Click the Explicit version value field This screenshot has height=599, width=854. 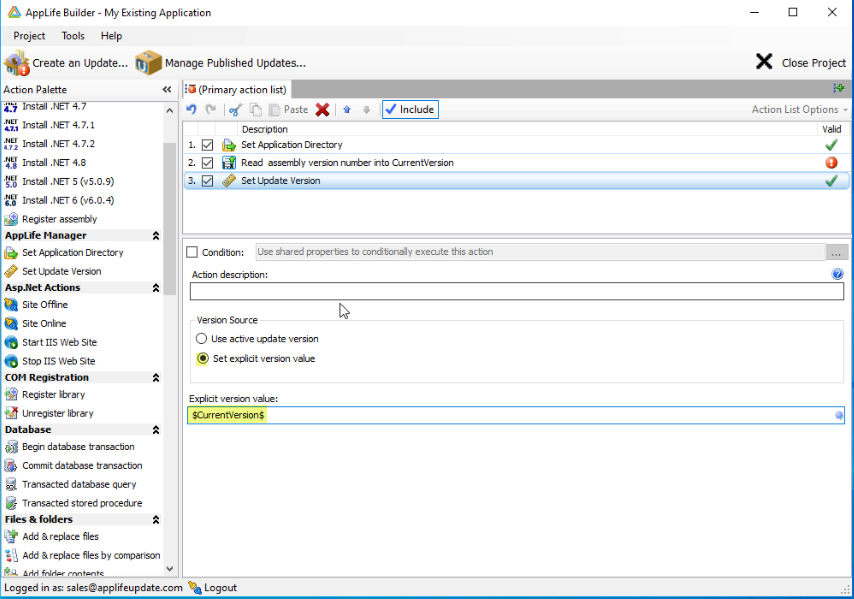tap(516, 415)
